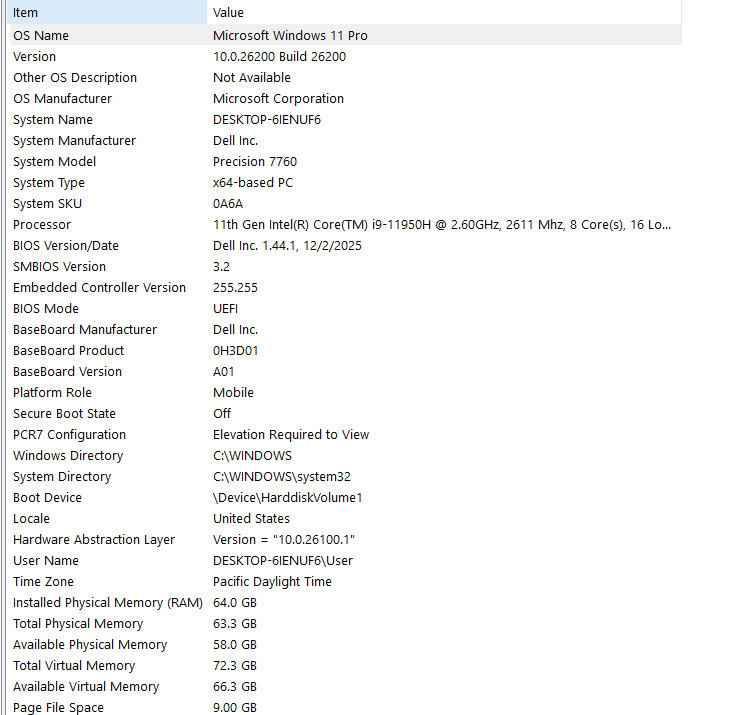Select the value Microsoft Windows 11 Pro
Image resolution: width=751 pixels, height=715 pixels.
290,35
